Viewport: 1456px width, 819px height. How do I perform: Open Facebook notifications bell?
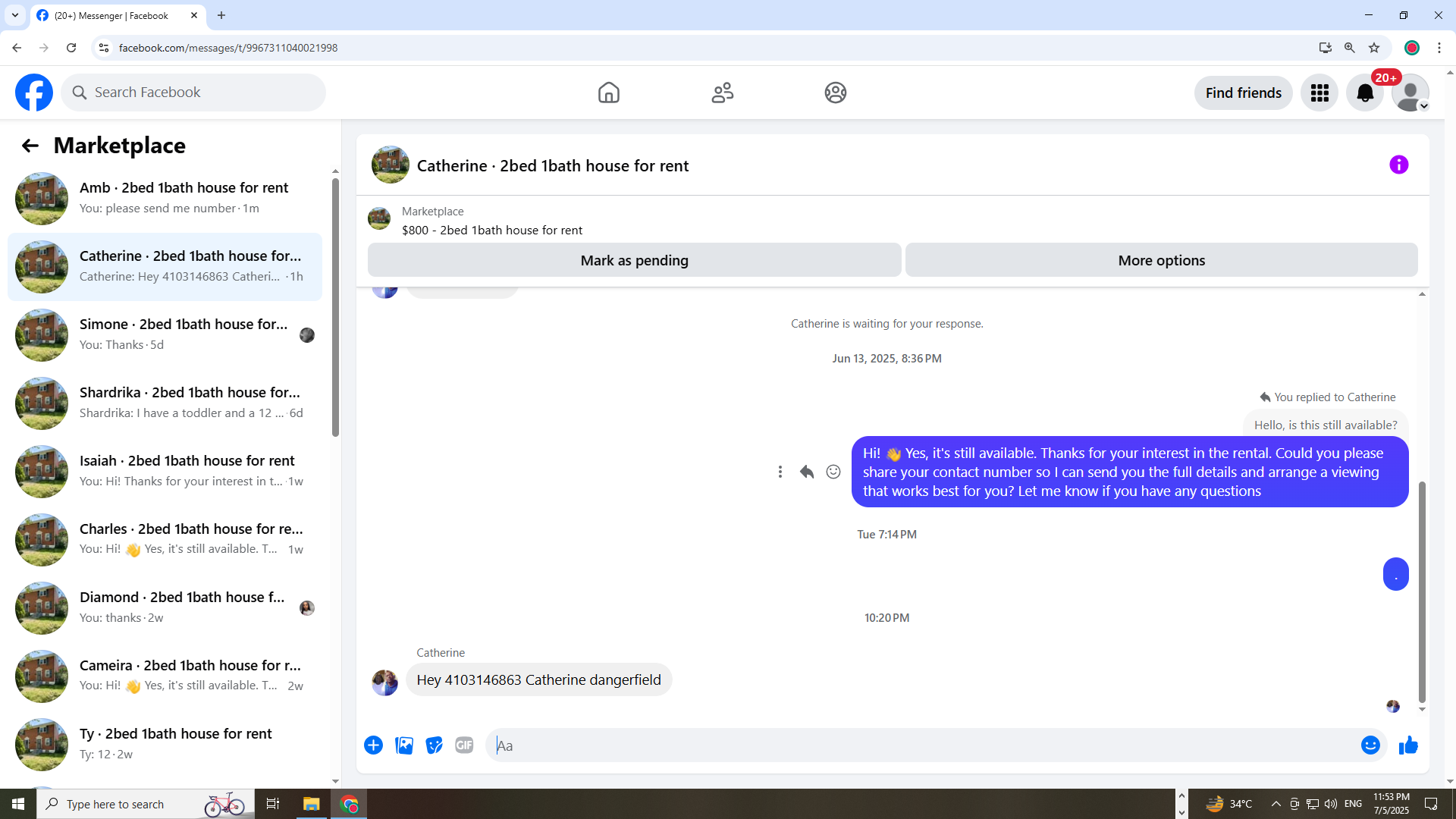[x=1365, y=93]
